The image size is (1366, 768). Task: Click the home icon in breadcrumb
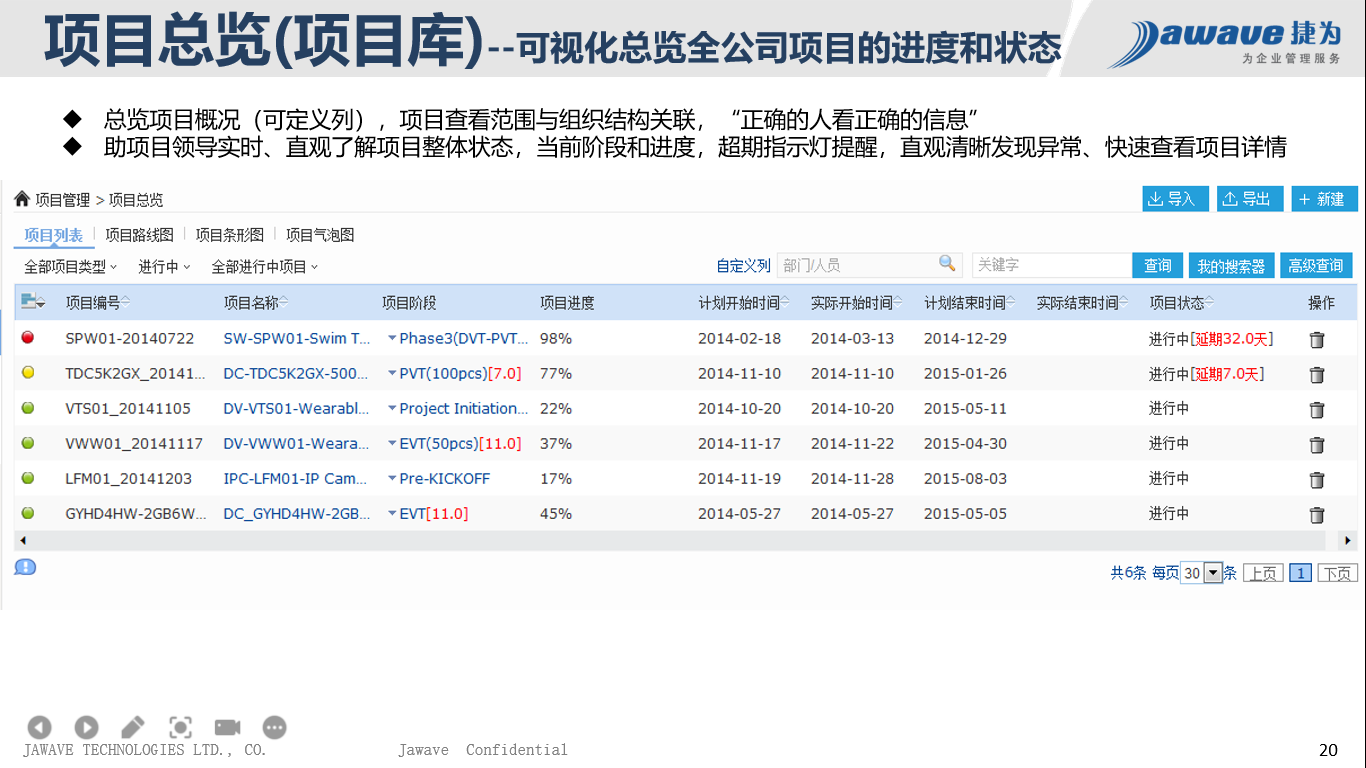click(22, 200)
